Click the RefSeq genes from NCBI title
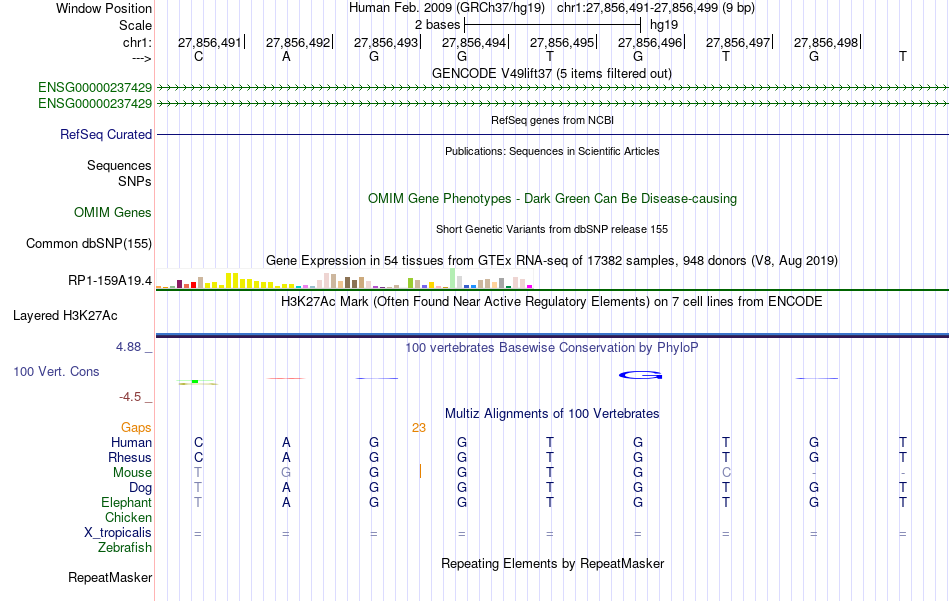The height and width of the screenshot is (601, 950). 552,120
